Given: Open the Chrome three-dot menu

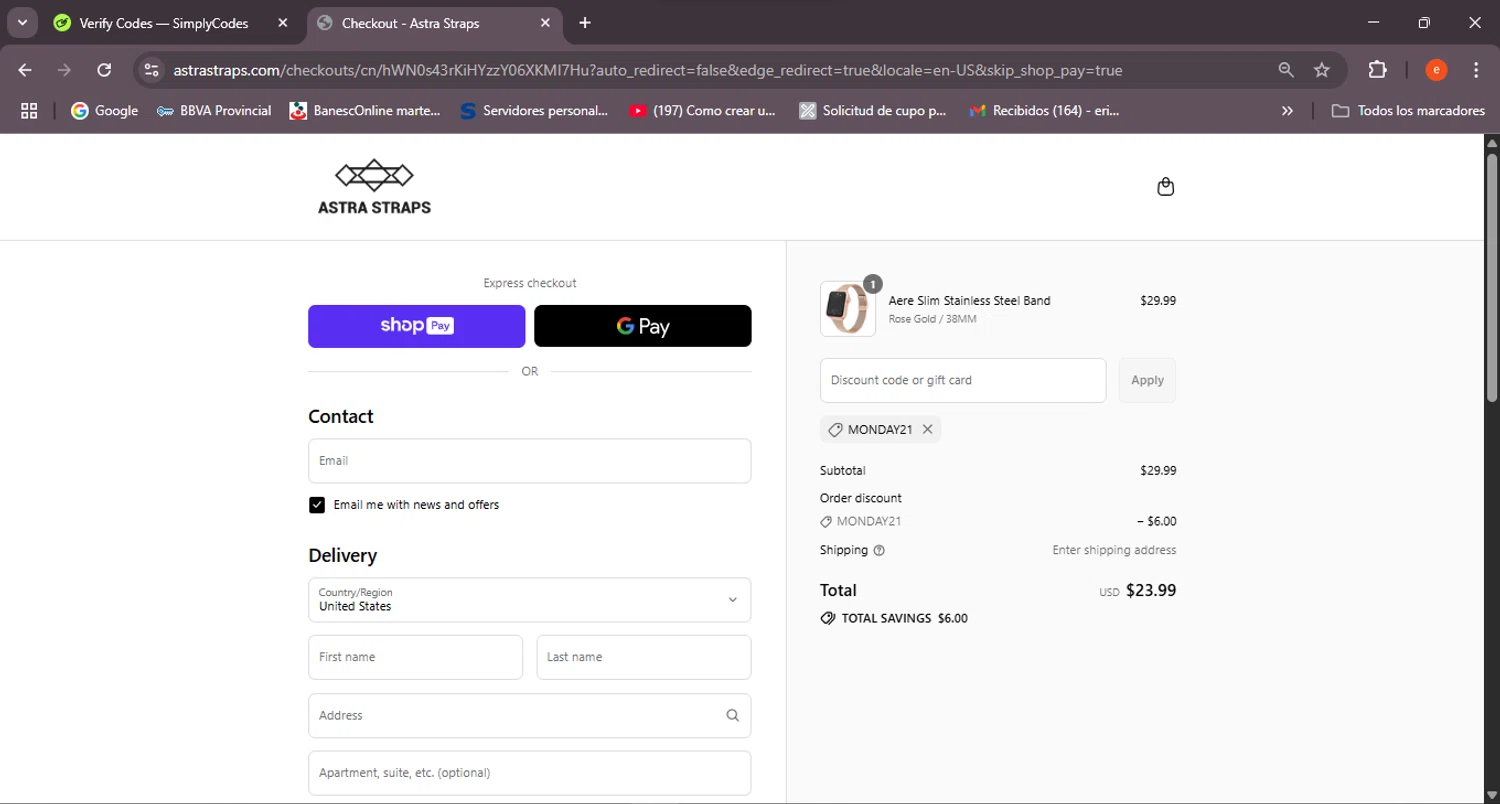Looking at the screenshot, I should [1476, 70].
